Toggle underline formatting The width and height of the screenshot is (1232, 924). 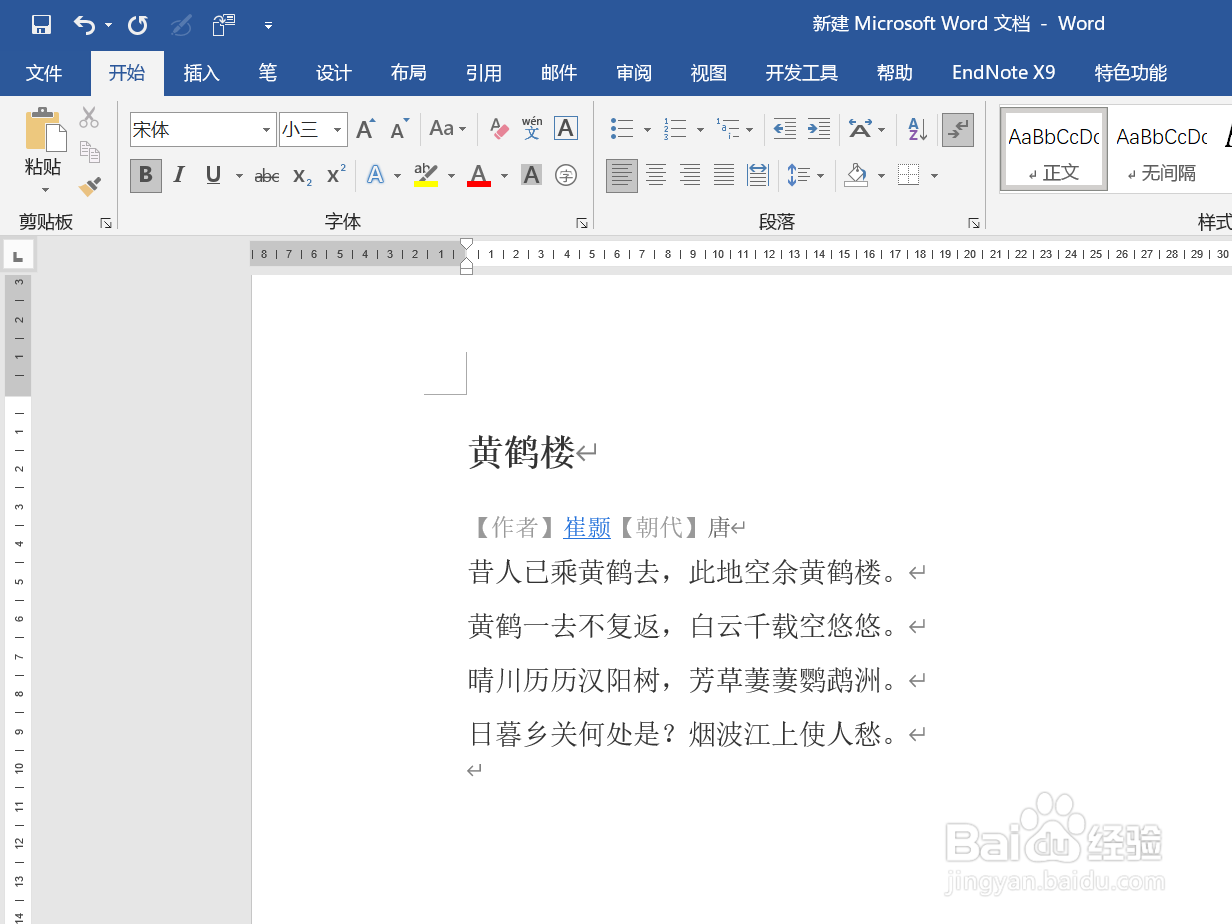tap(213, 176)
